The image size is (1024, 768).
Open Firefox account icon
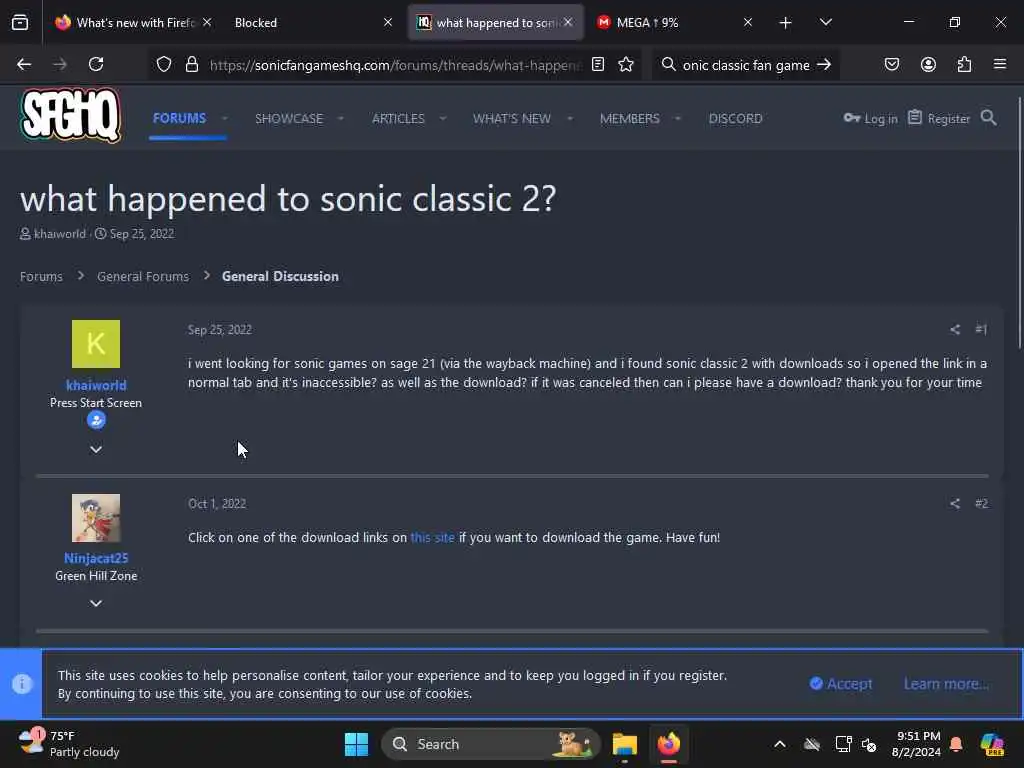point(928,65)
